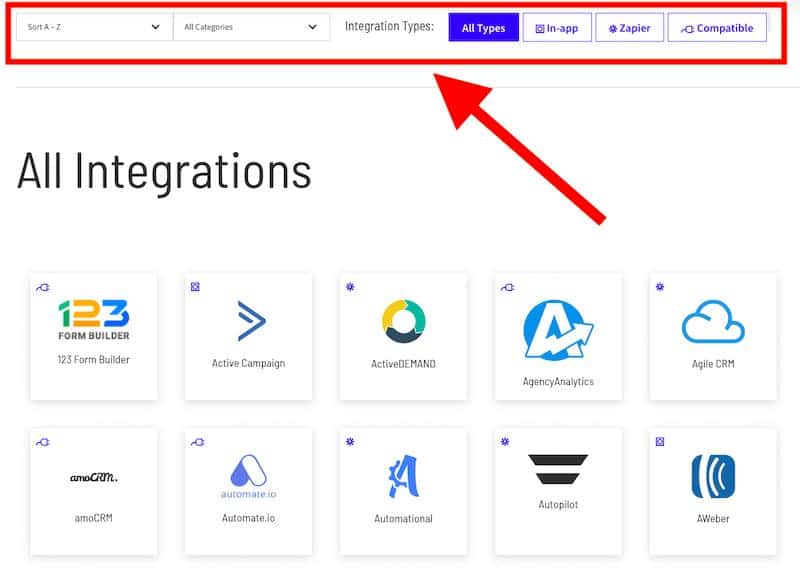Click compatible plug icon on Automate.io card
Viewport: 800px width, 569px height.
coord(197,442)
